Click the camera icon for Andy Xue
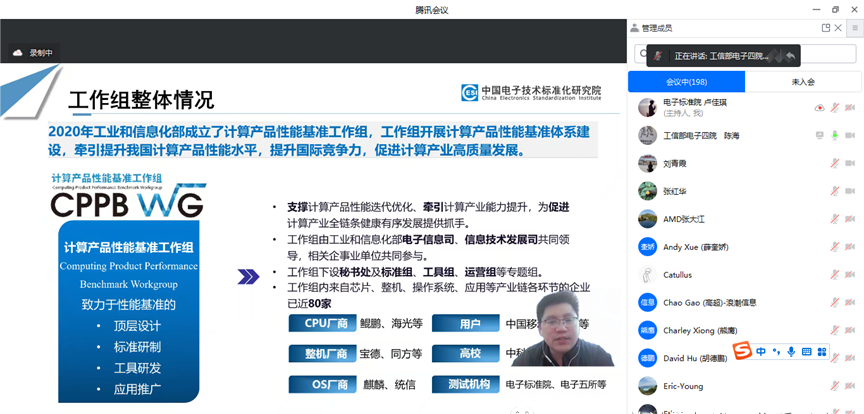The image size is (864, 414). coord(850,246)
